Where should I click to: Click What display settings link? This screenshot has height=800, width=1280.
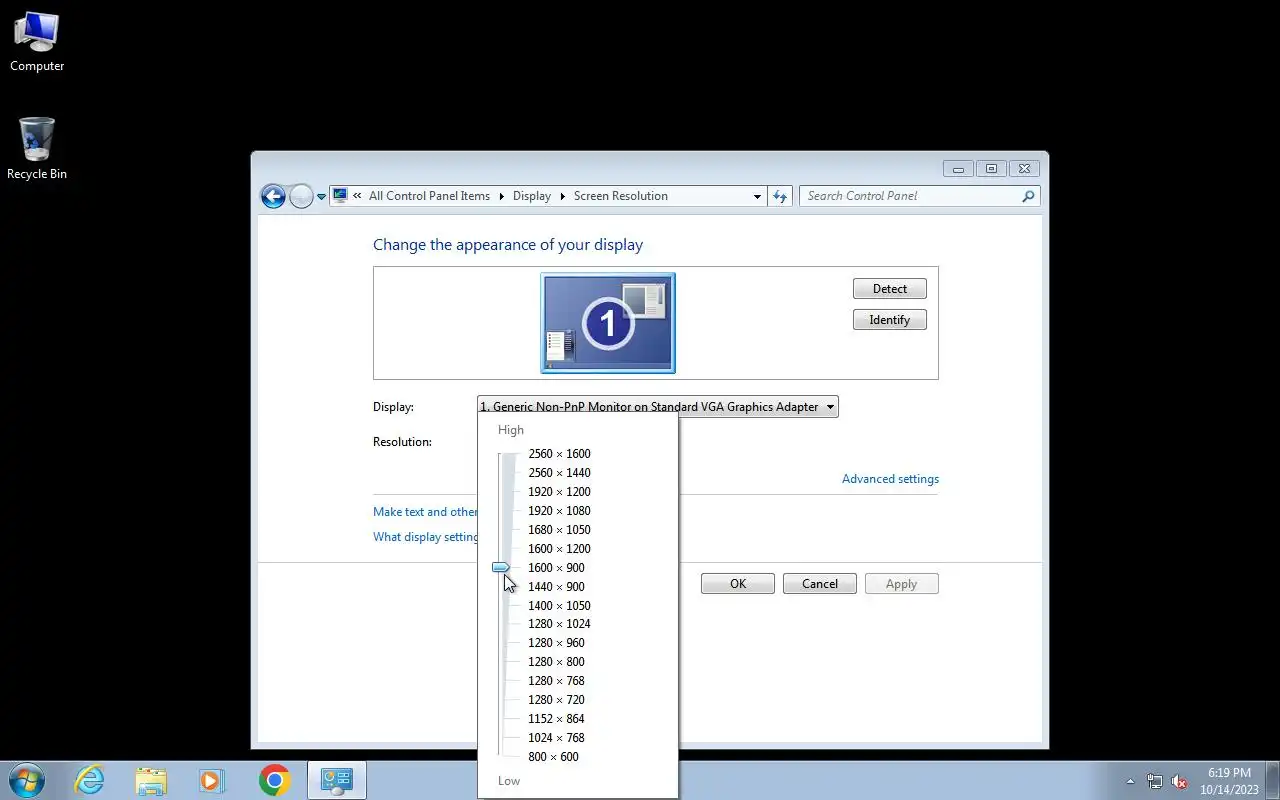425,537
